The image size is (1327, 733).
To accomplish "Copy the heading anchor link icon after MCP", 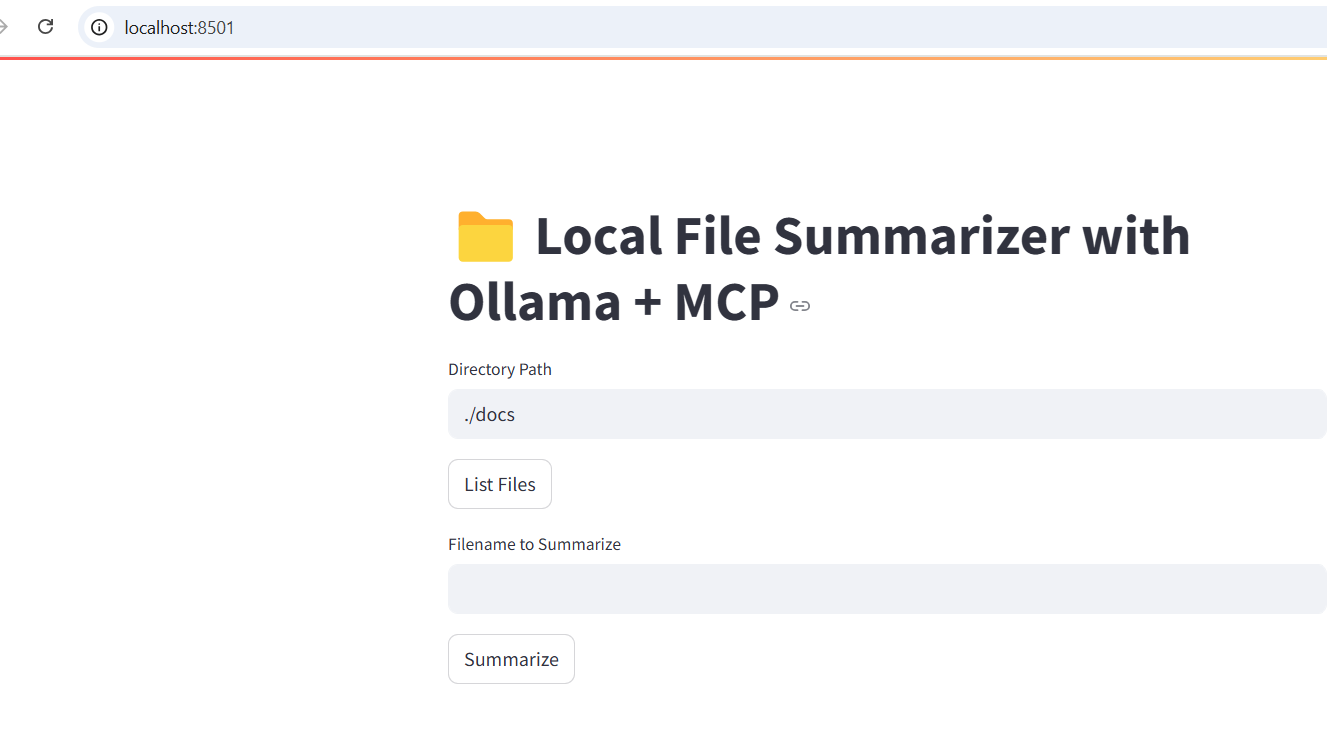I will 800,306.
